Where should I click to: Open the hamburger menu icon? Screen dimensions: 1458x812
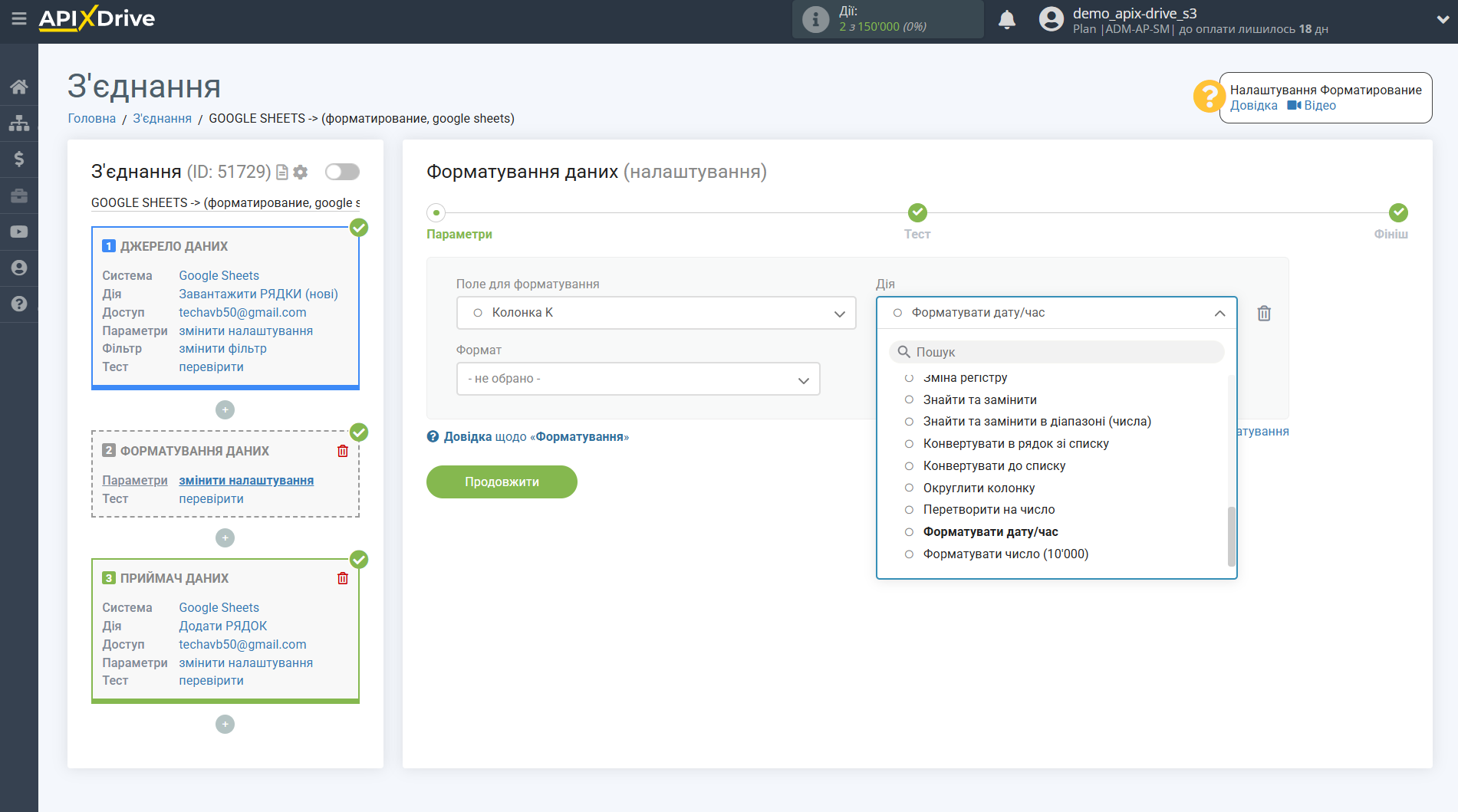coord(19,18)
